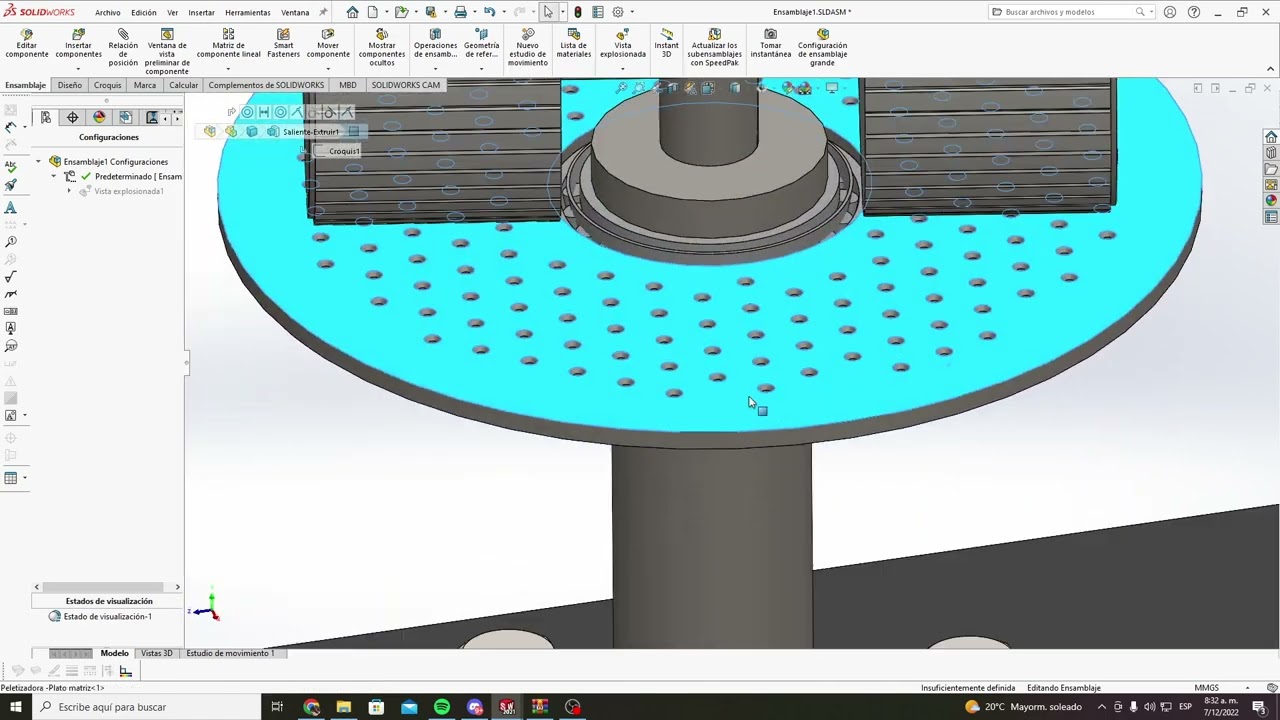
Task: Click the Vista explosionada tool
Action: pyautogui.click(x=623, y=44)
